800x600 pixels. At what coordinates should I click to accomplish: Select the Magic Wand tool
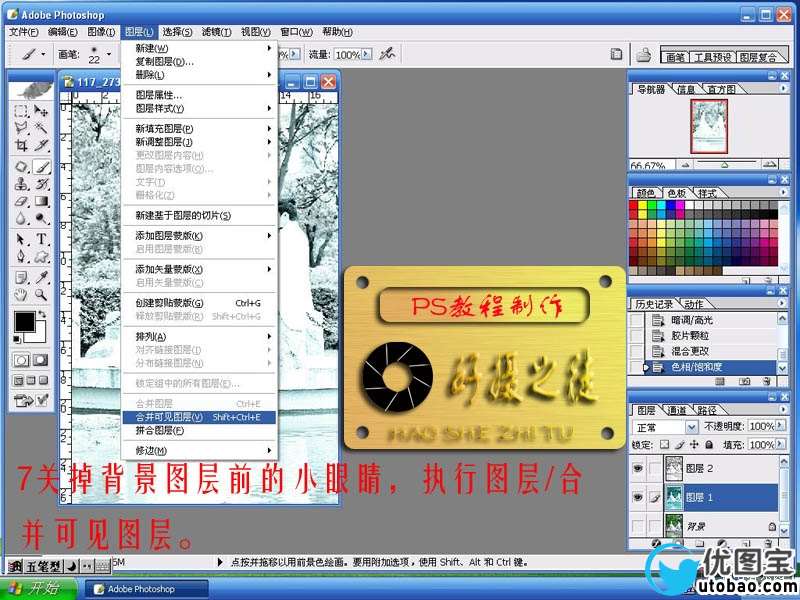[x=41, y=128]
